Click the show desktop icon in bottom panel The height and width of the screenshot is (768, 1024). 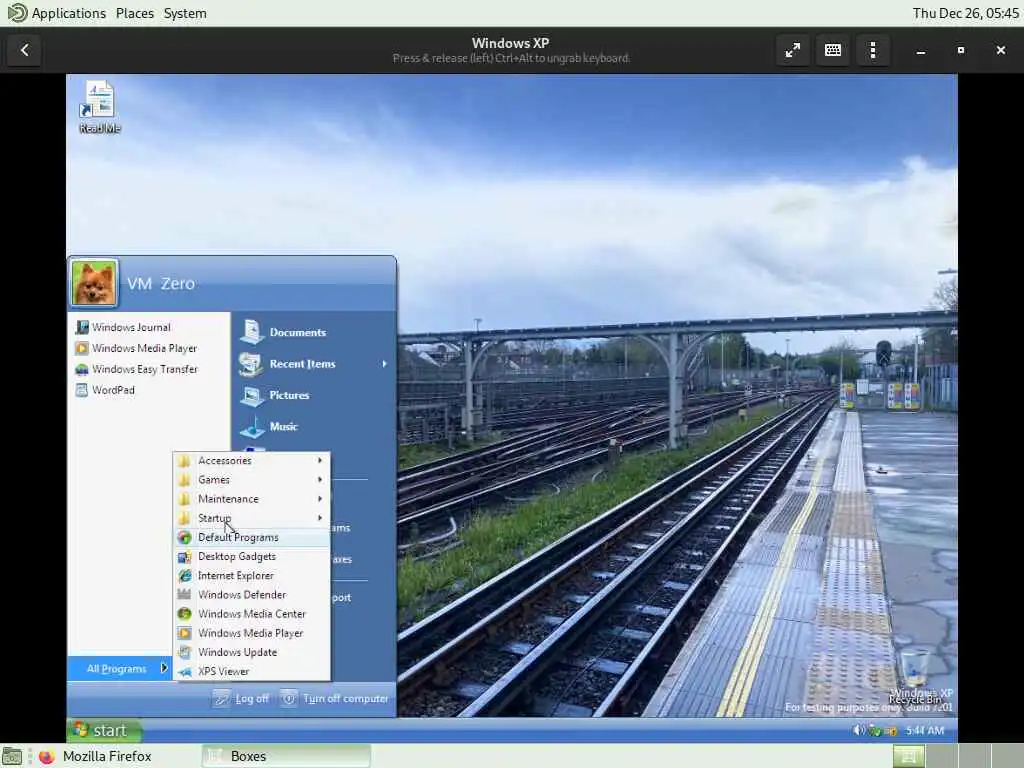tap(12, 756)
